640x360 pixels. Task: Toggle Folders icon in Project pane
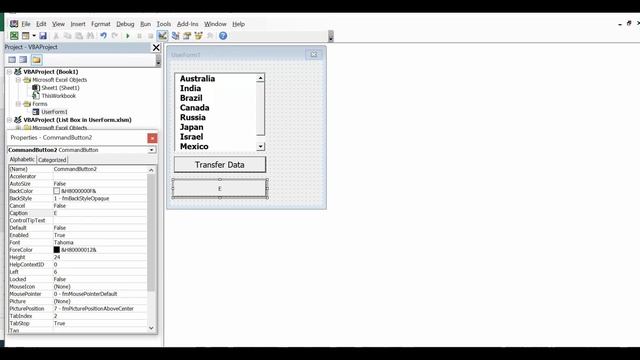pyautogui.click(x=36, y=60)
